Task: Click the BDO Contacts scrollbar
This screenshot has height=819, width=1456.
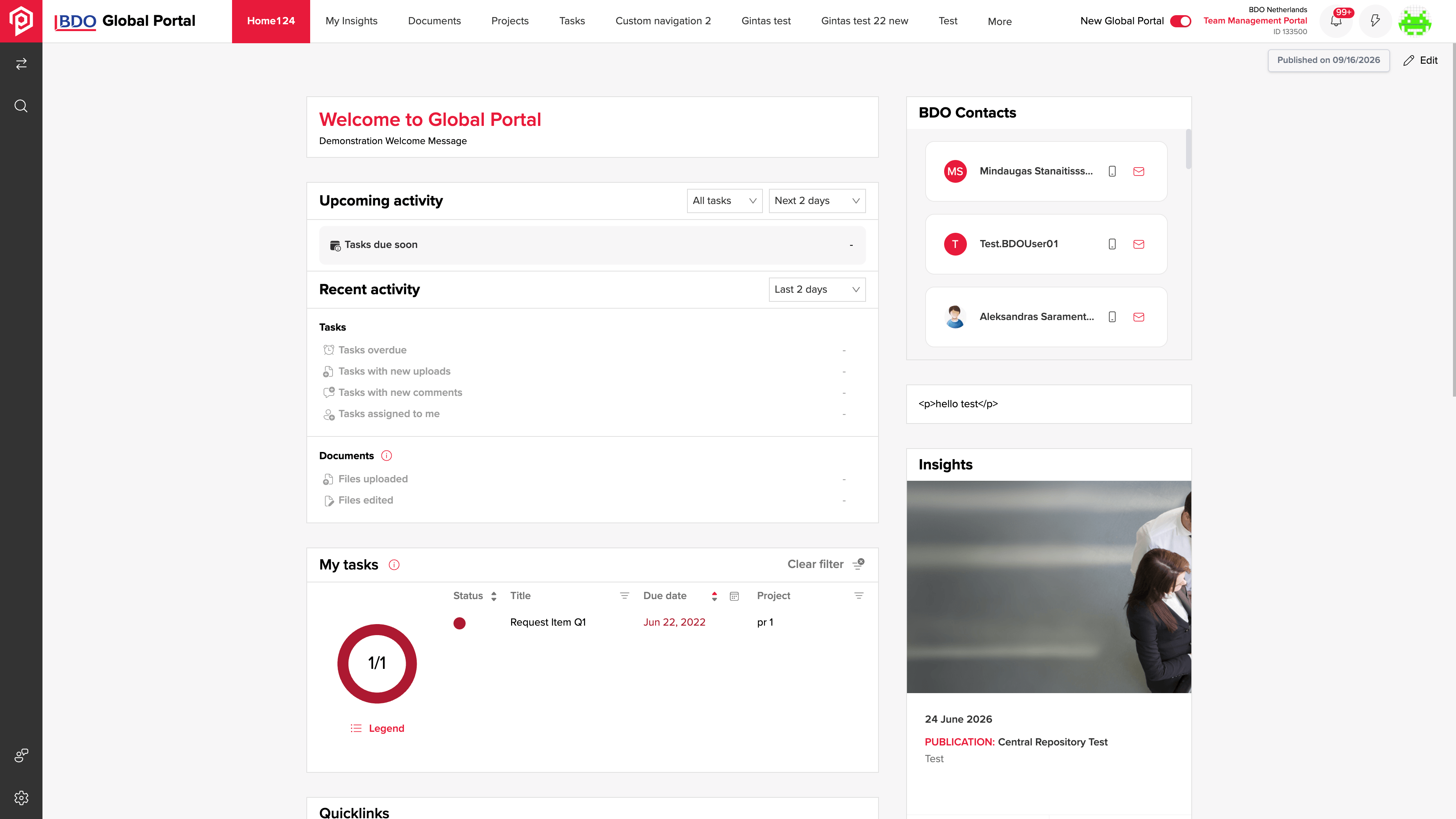Action: pyautogui.click(x=1188, y=149)
